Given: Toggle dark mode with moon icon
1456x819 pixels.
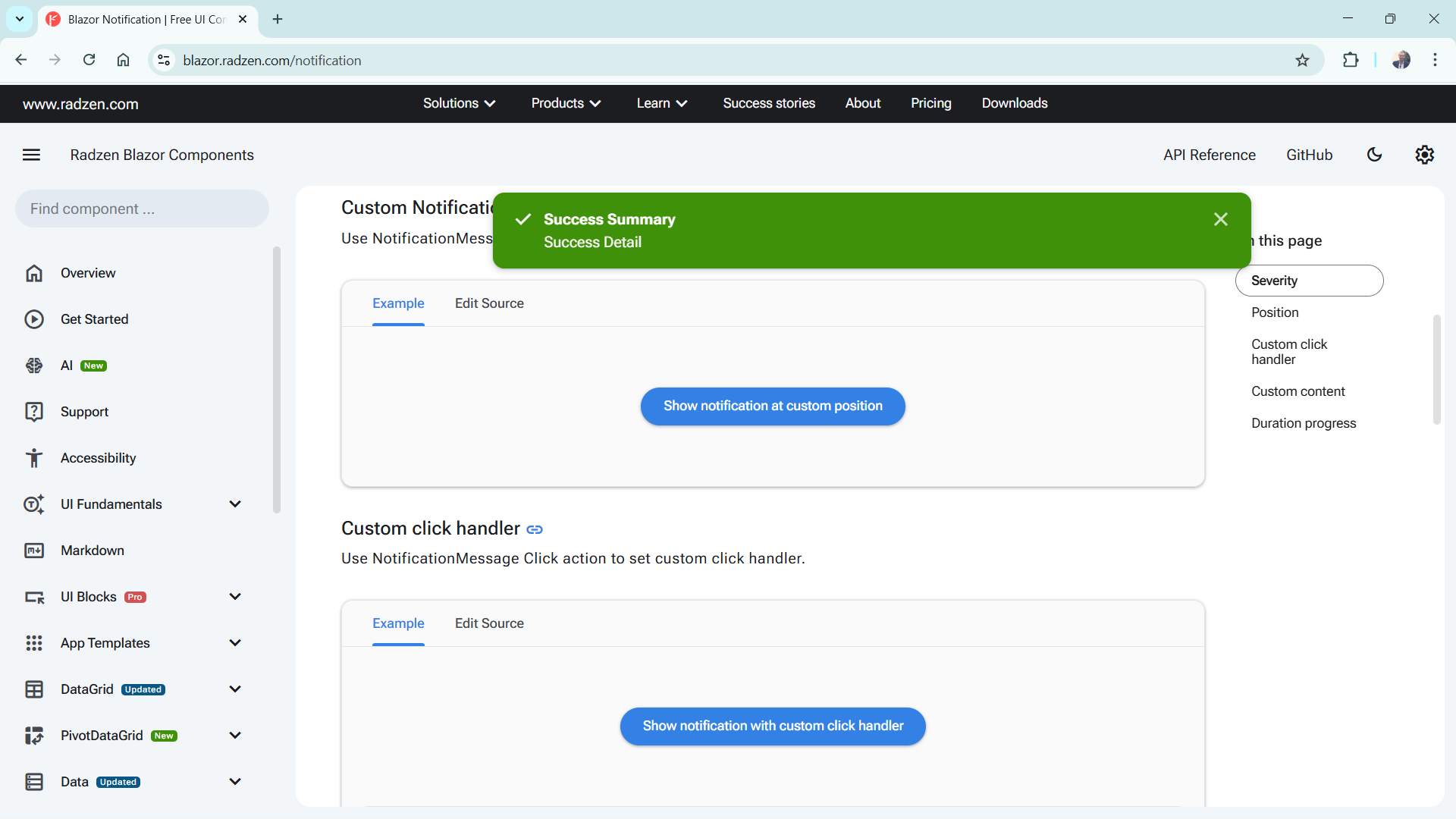Looking at the screenshot, I should 1374,155.
